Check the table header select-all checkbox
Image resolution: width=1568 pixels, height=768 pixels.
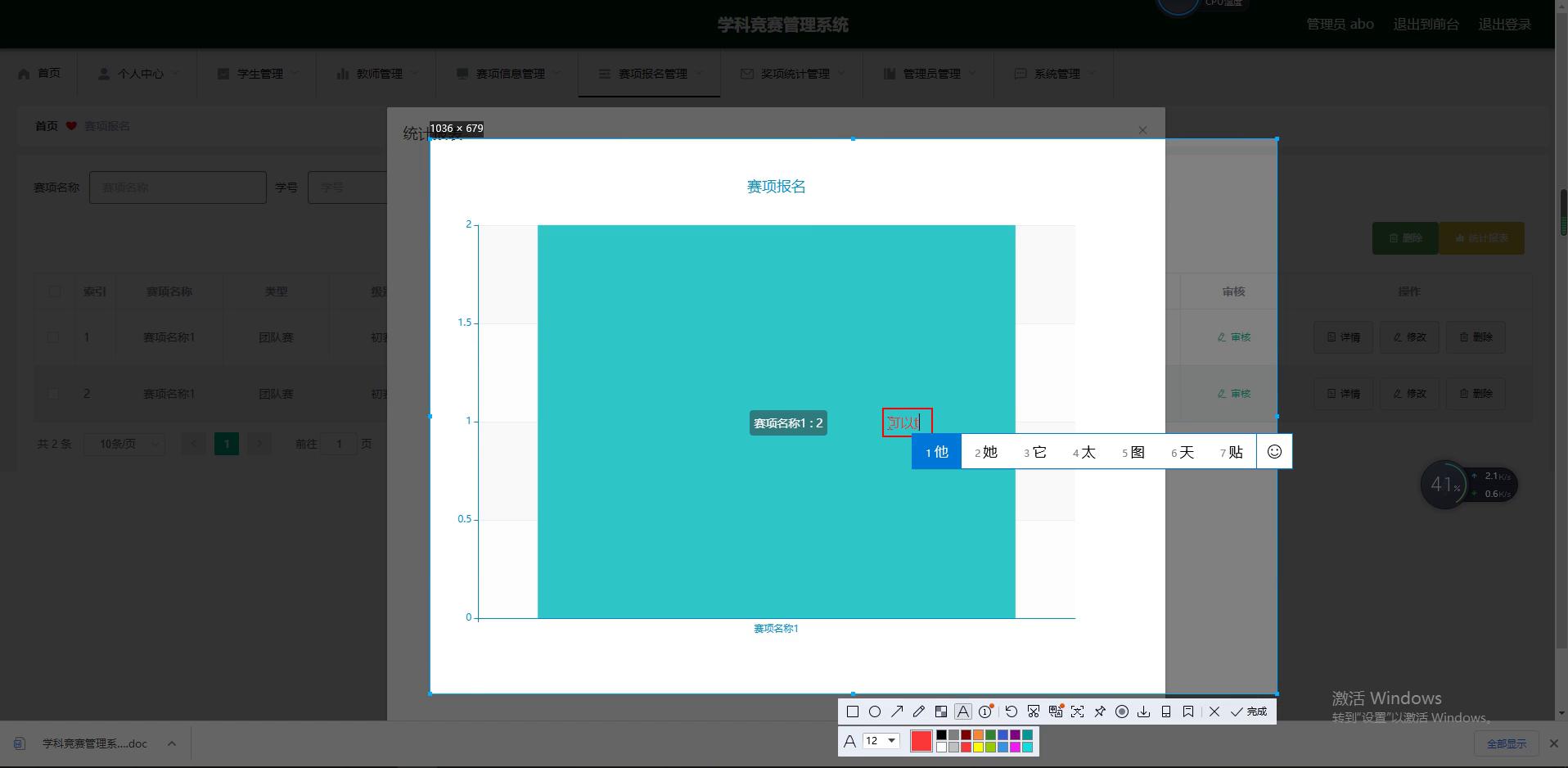click(54, 291)
